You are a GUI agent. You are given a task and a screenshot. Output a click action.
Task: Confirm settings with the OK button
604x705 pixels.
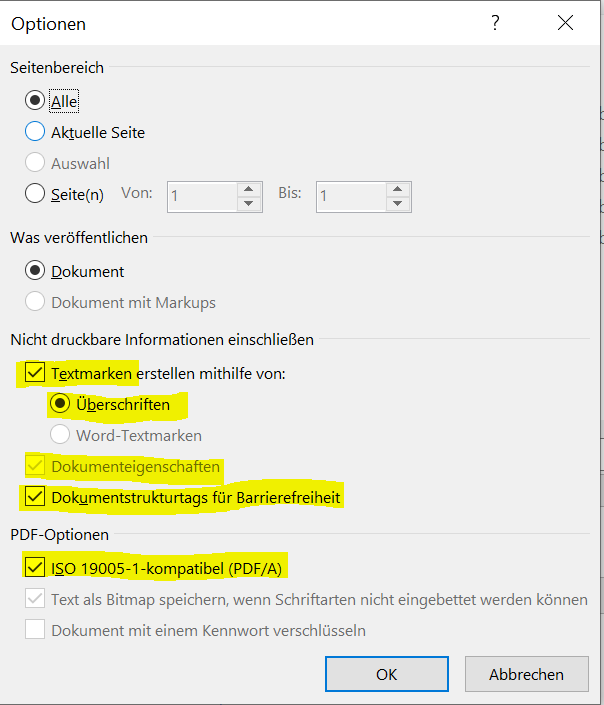click(x=387, y=674)
